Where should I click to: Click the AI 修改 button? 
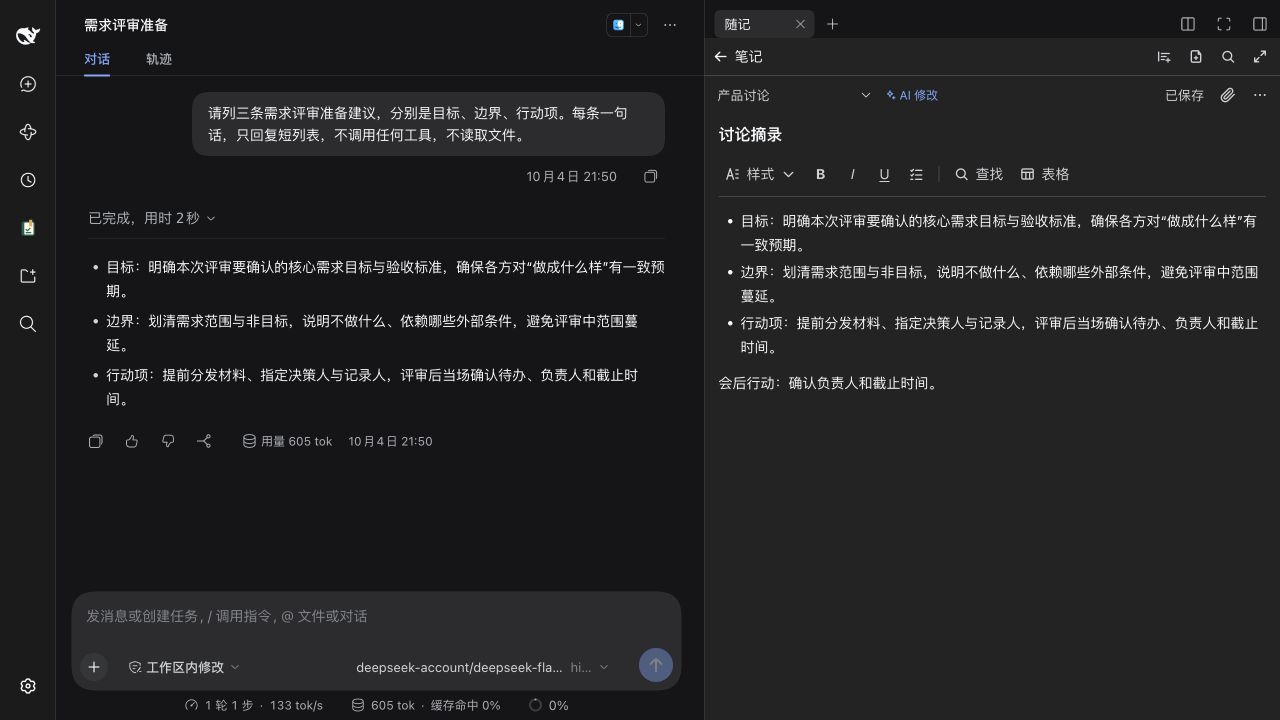912,95
